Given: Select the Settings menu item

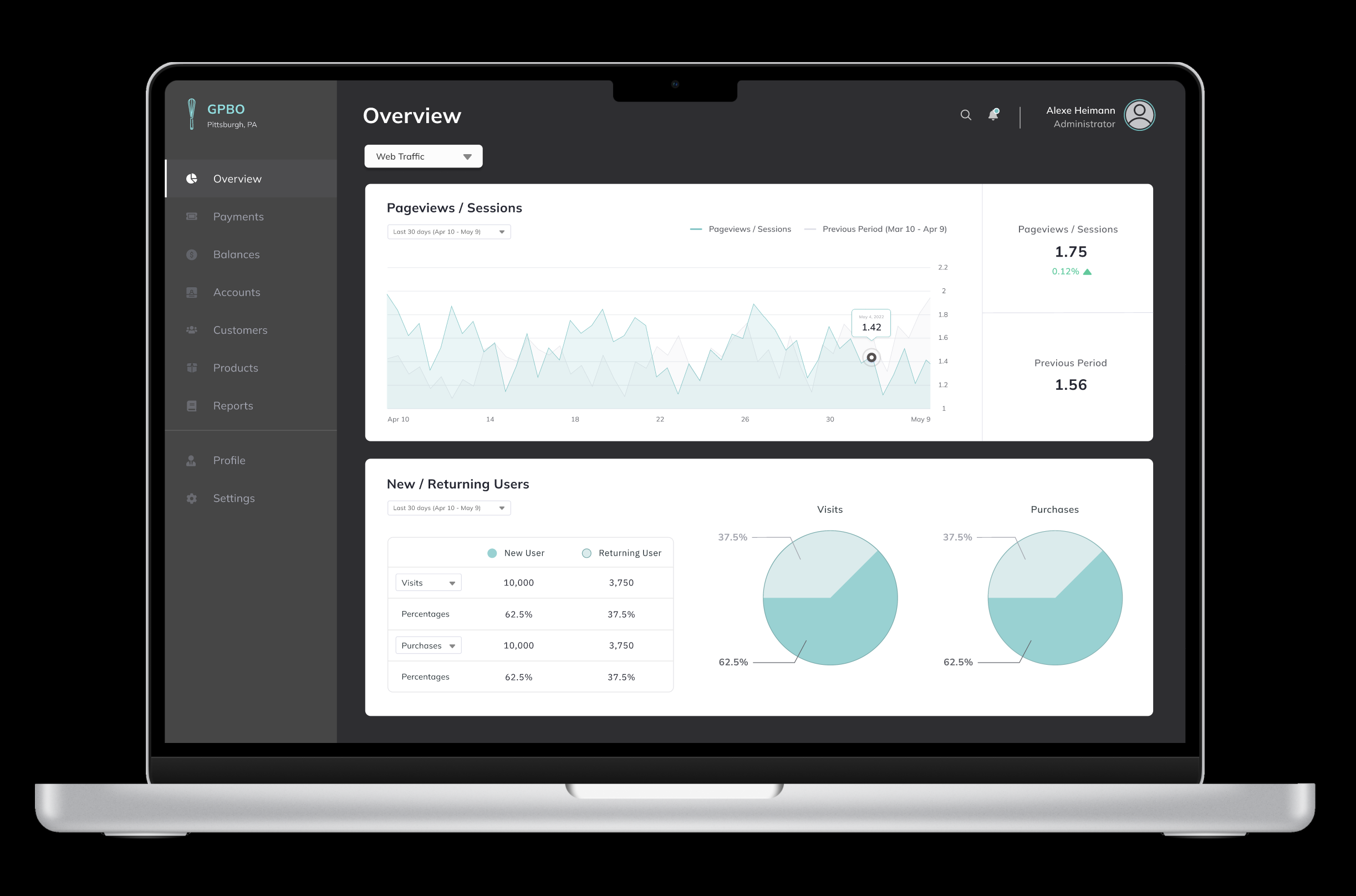Looking at the screenshot, I should pyautogui.click(x=234, y=525).
